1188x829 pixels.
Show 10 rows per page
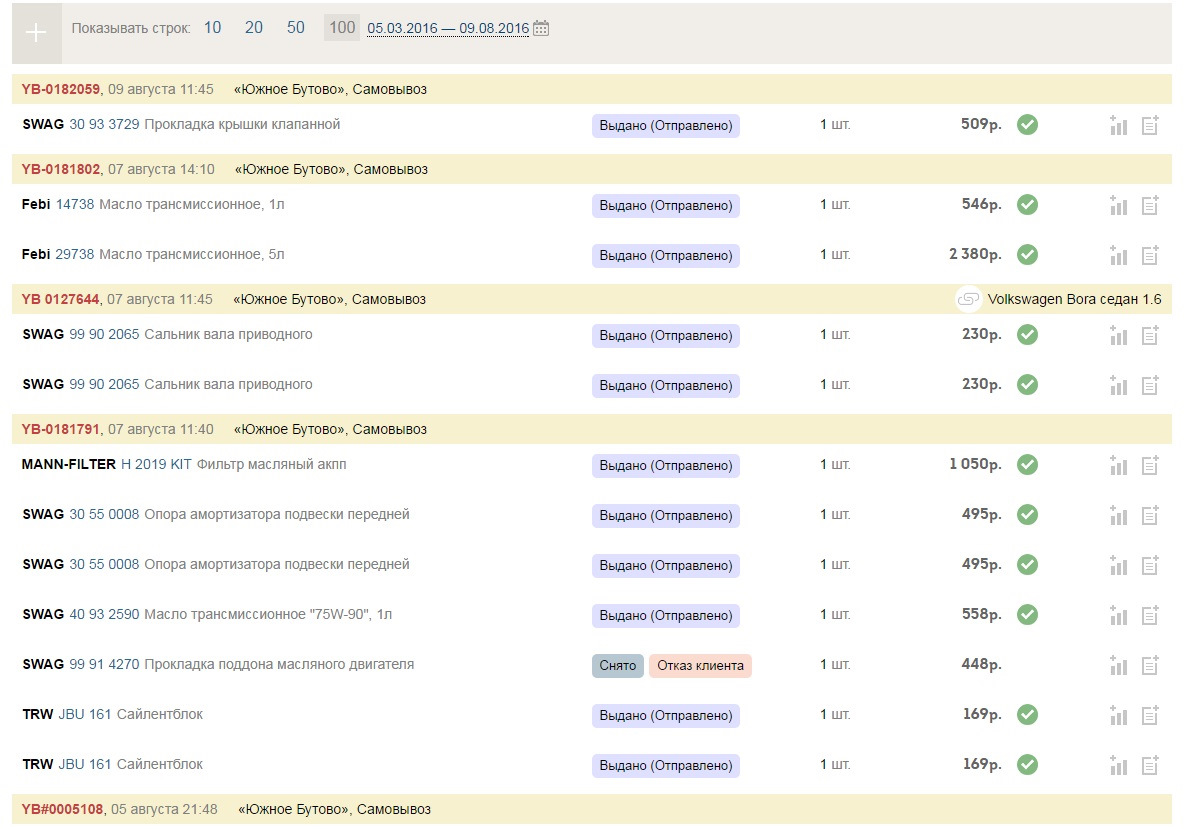[x=212, y=28]
